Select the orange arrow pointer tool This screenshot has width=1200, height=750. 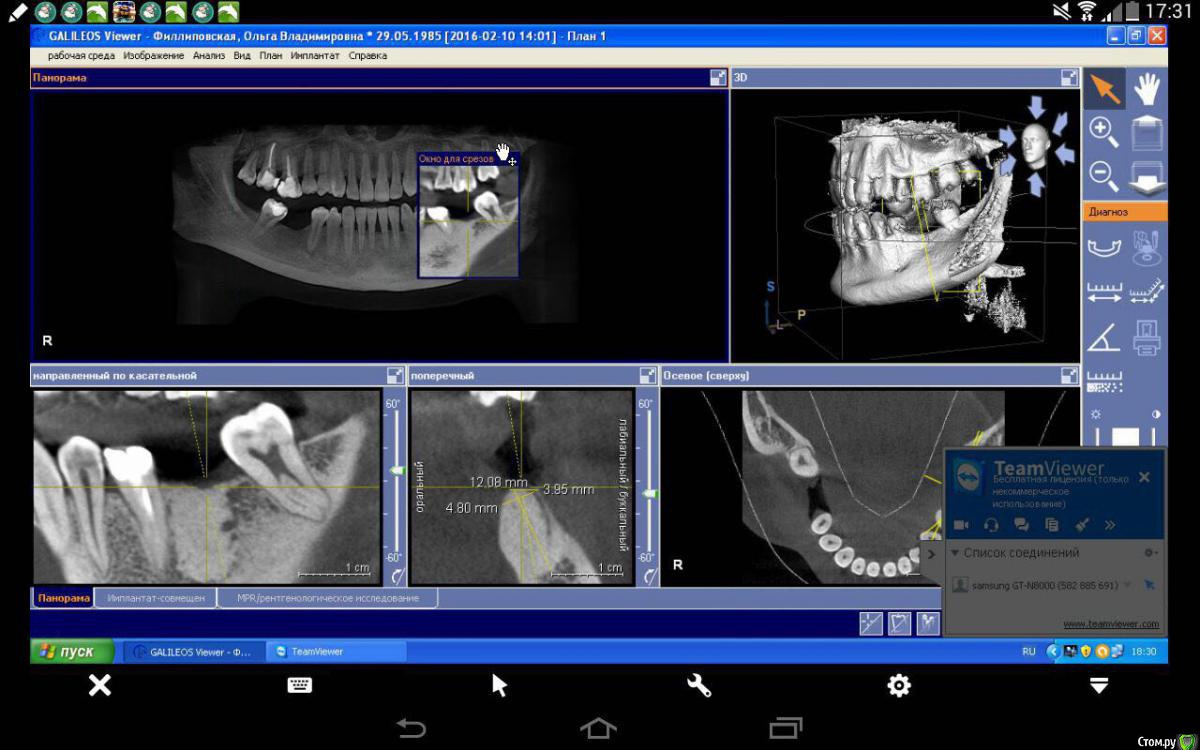1105,89
